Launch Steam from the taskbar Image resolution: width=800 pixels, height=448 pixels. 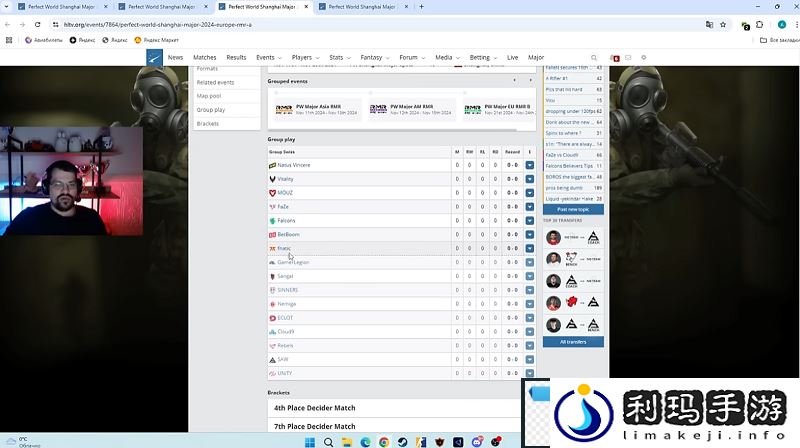coord(400,441)
